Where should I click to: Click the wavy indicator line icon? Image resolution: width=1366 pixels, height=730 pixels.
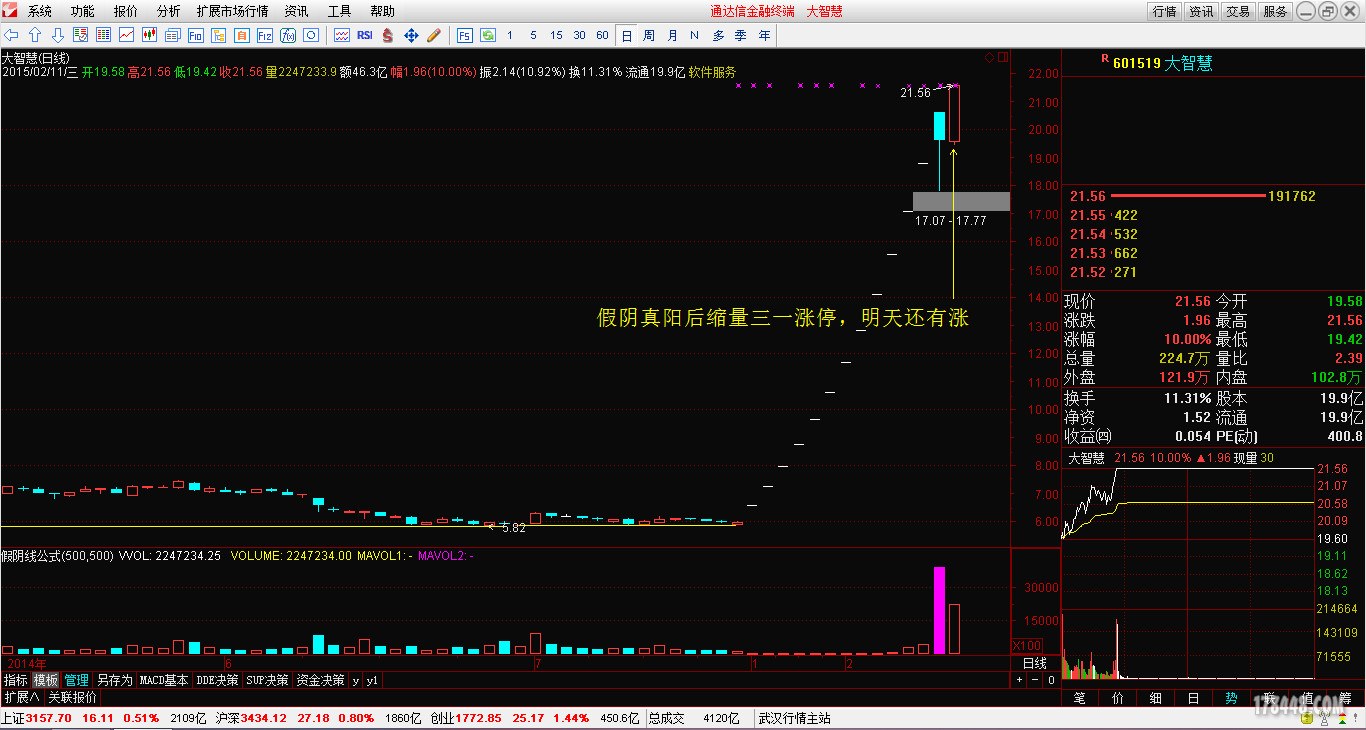(342, 35)
